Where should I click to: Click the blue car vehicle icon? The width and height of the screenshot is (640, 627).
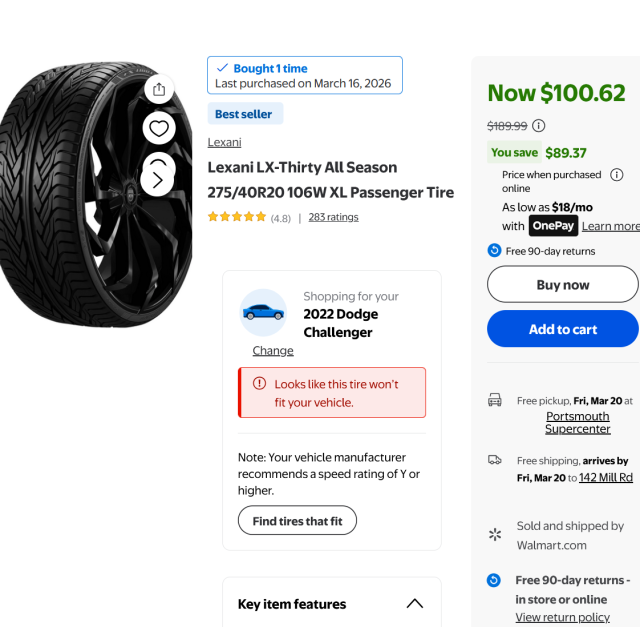click(x=263, y=311)
